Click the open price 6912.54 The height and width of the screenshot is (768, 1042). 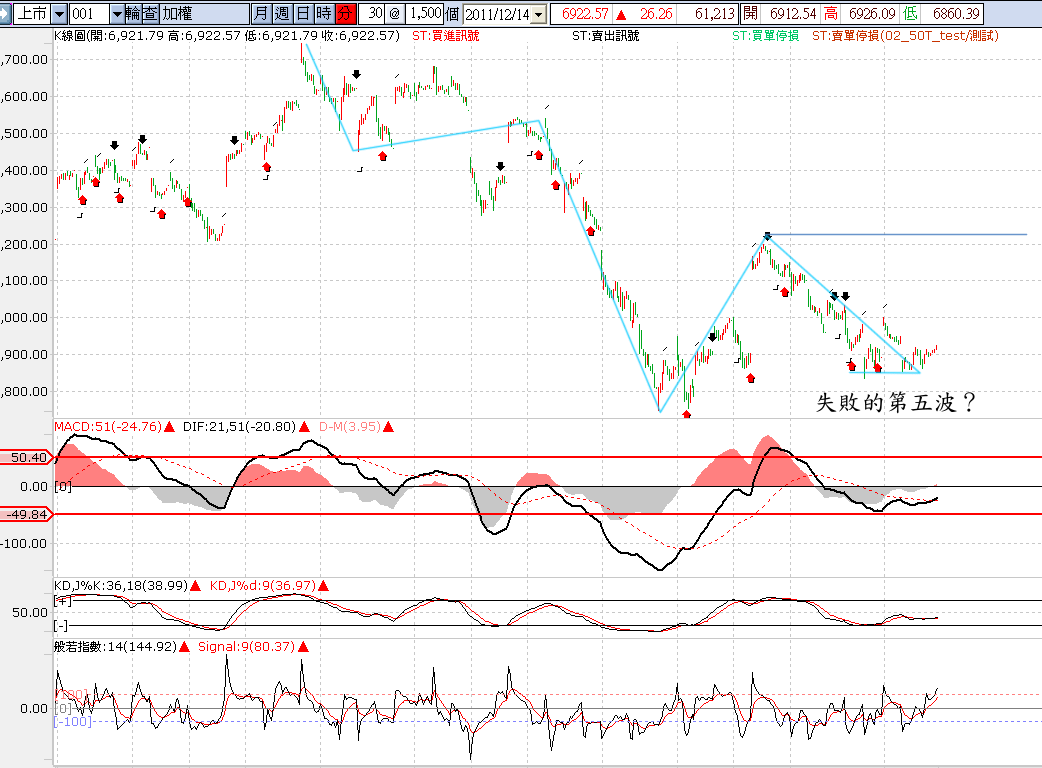pyautogui.click(x=793, y=13)
